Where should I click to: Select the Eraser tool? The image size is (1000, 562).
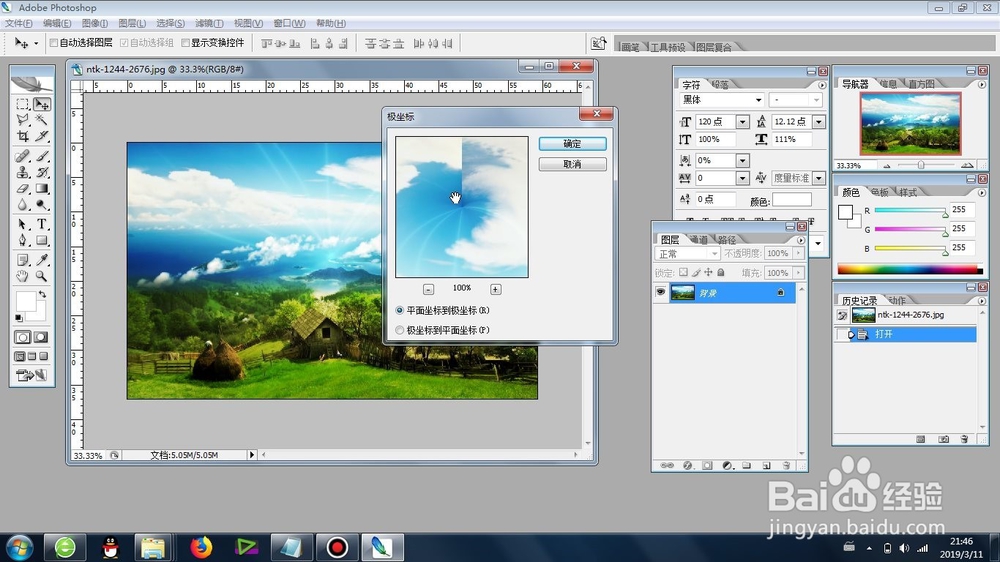(x=23, y=189)
